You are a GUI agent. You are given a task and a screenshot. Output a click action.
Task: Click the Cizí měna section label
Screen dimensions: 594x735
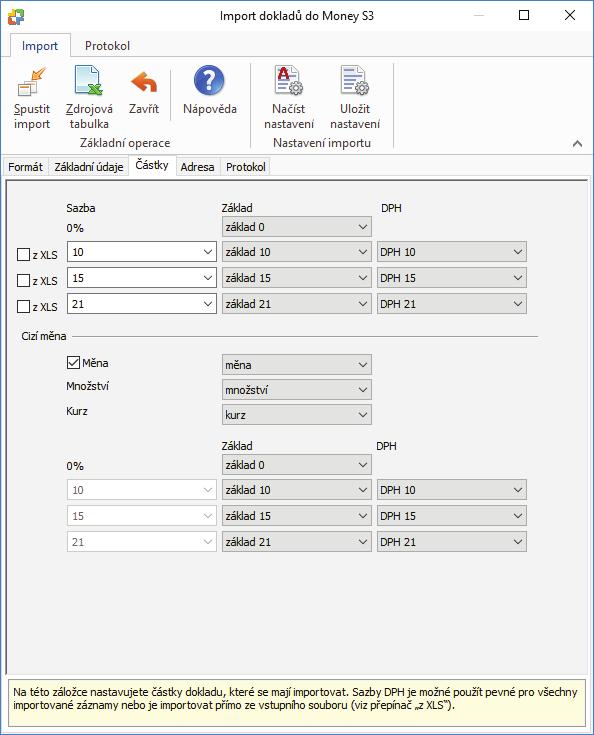click(44, 336)
